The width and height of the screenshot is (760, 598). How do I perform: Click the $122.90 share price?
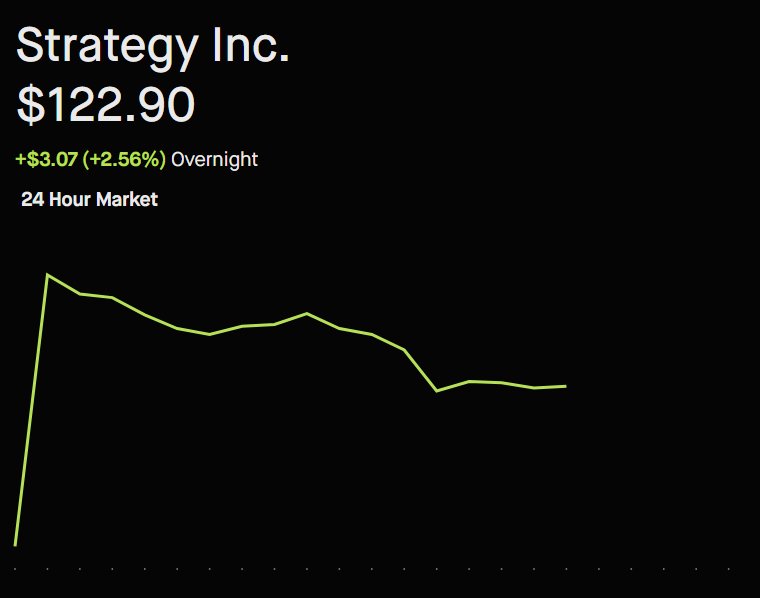(x=105, y=105)
